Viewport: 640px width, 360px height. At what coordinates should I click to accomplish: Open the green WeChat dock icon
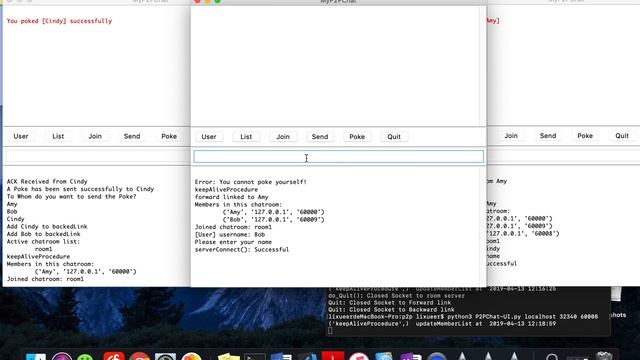coord(85,356)
